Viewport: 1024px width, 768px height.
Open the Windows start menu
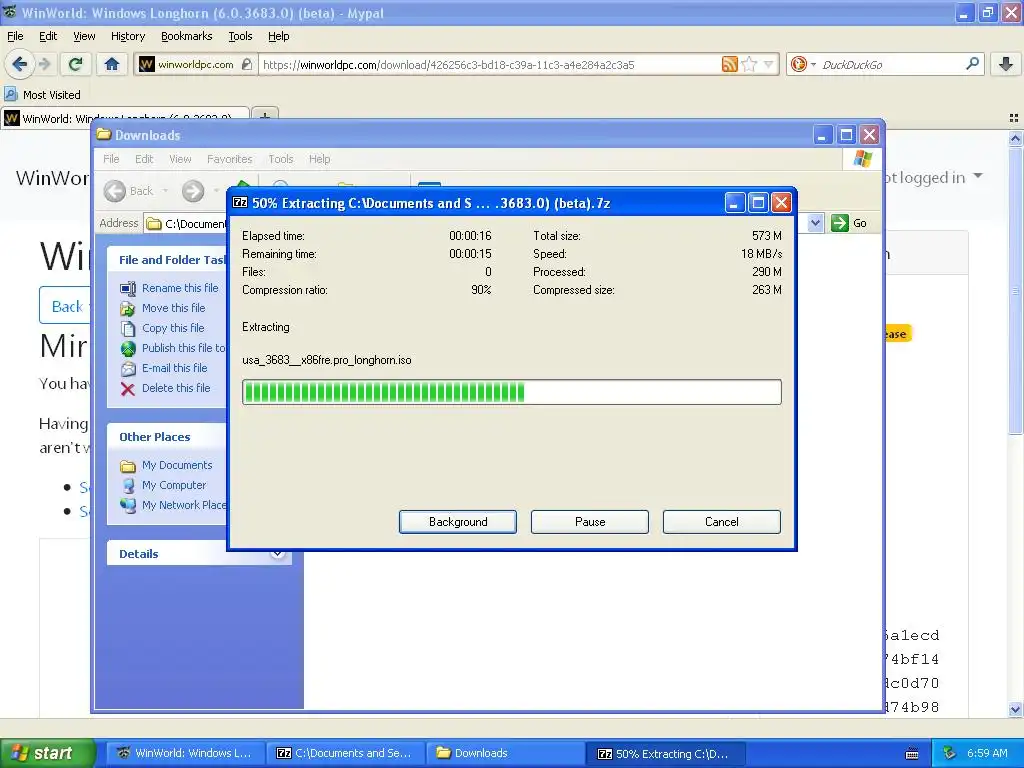(x=47, y=753)
